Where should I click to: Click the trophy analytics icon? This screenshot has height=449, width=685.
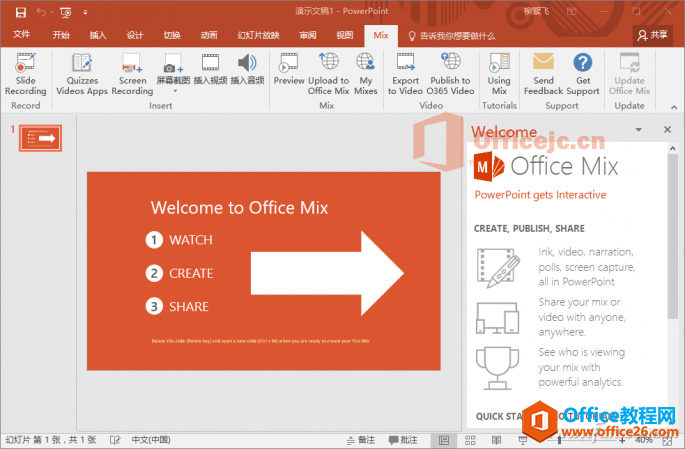[x=498, y=368]
